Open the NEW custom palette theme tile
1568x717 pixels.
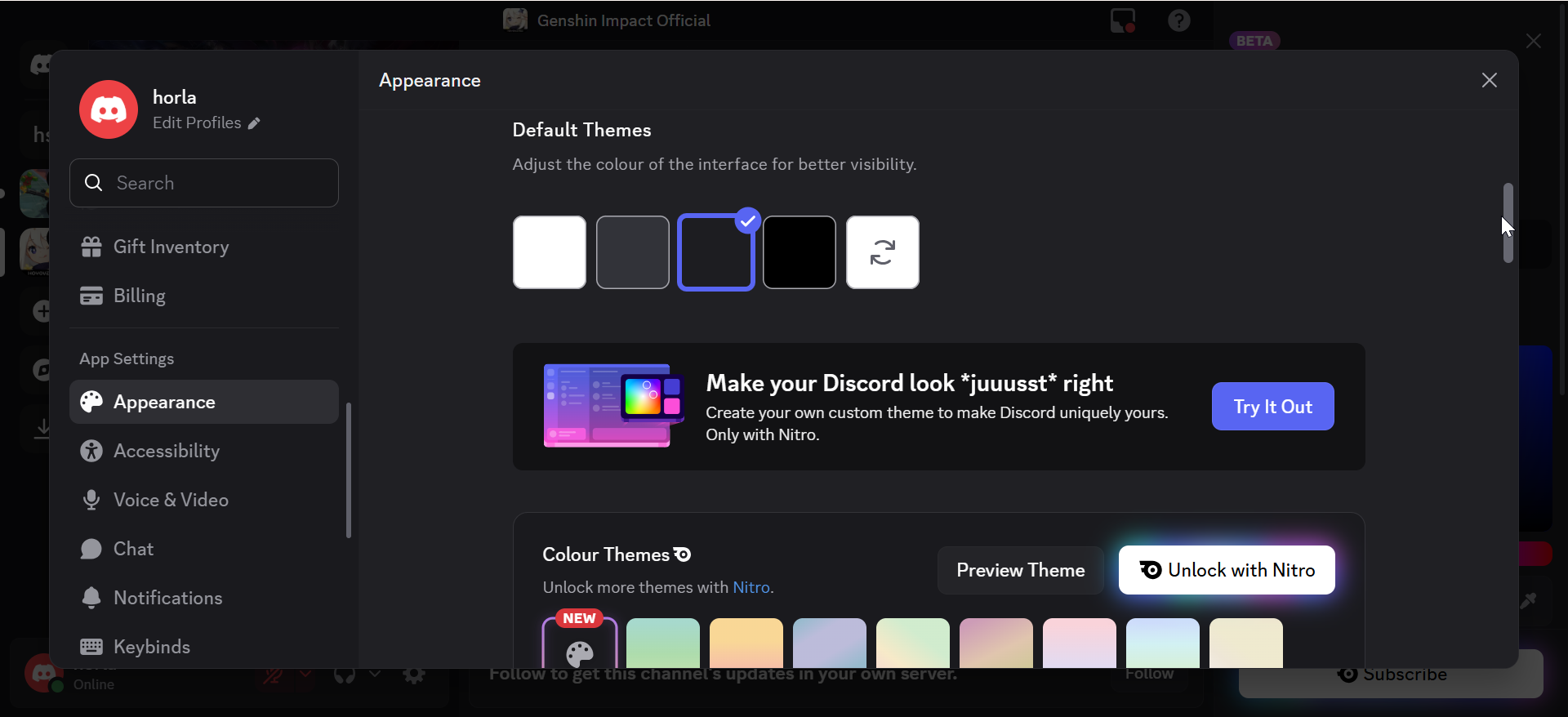580,644
